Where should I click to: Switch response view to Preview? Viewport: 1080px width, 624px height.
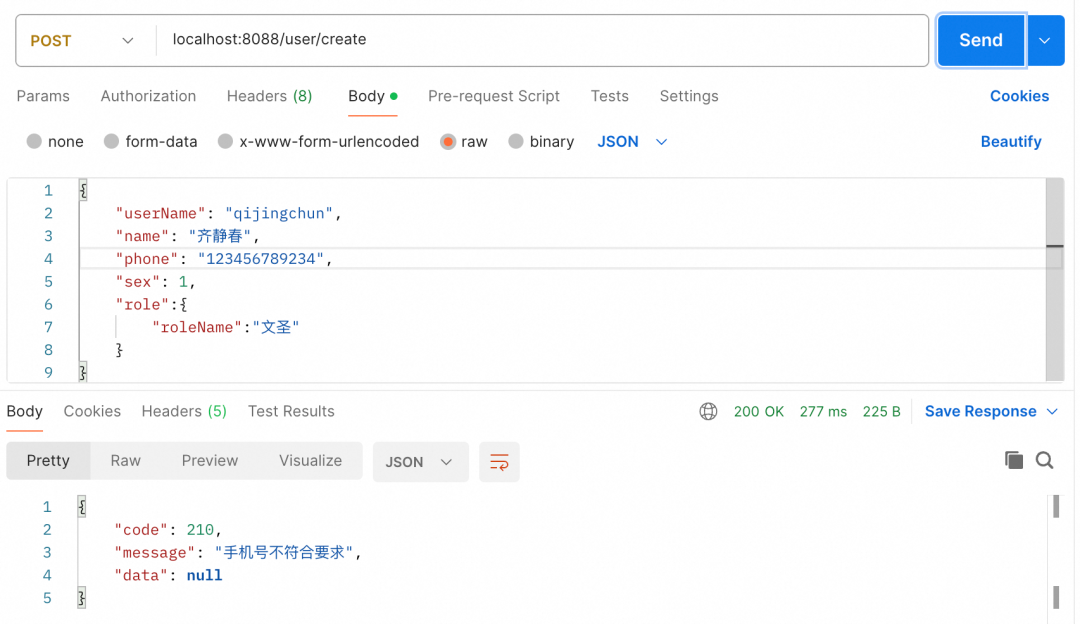coord(210,461)
